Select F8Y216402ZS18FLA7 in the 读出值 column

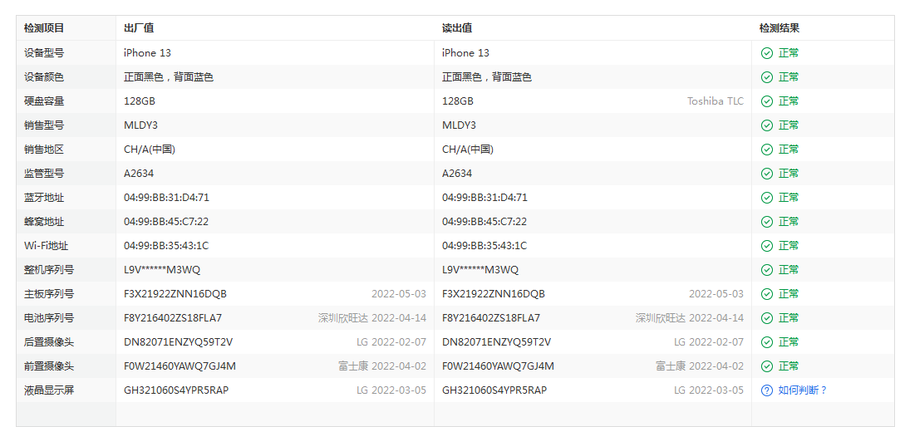(x=491, y=318)
